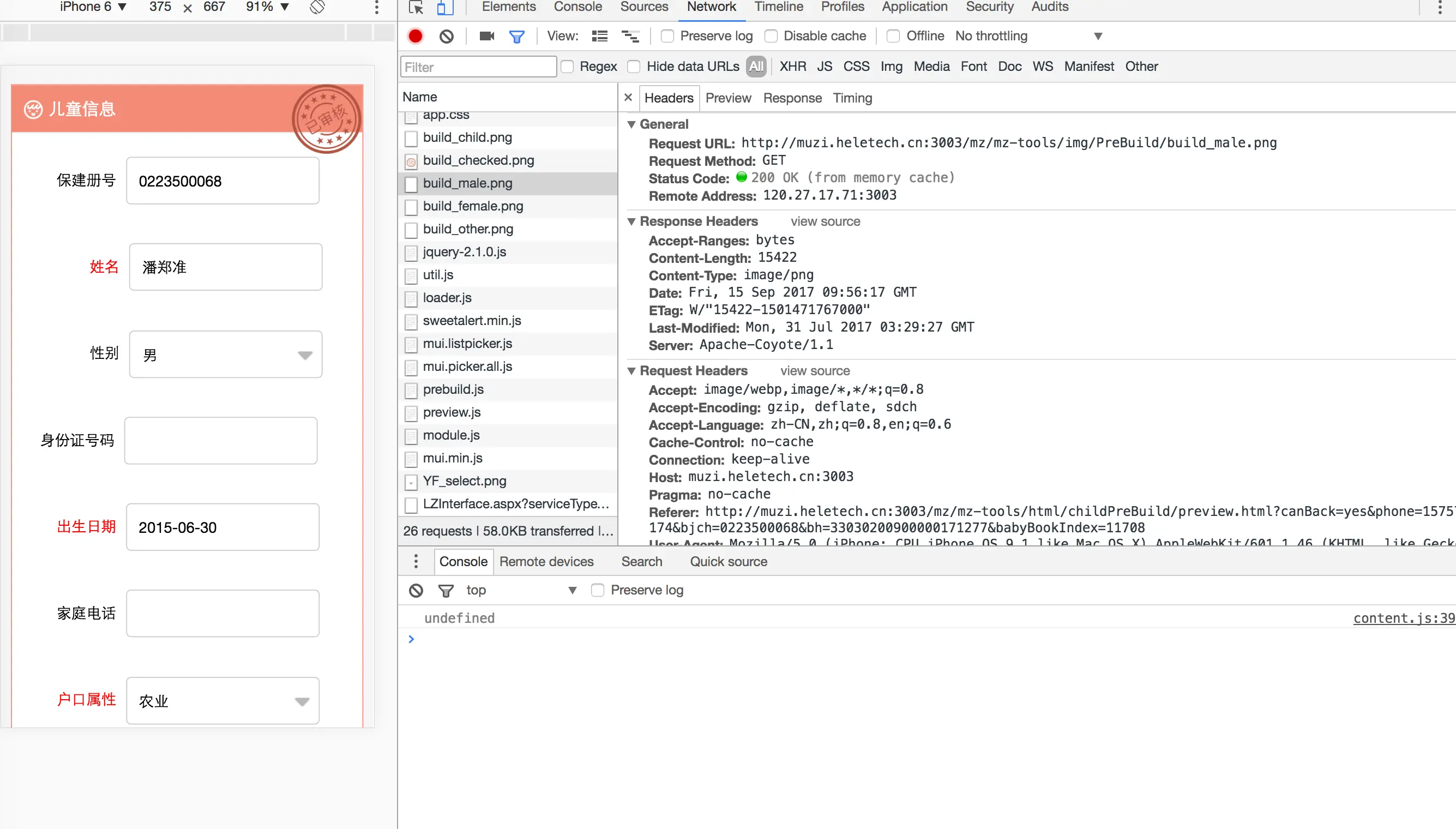Switch to large request rows view
The image size is (1456, 829).
click(599, 37)
